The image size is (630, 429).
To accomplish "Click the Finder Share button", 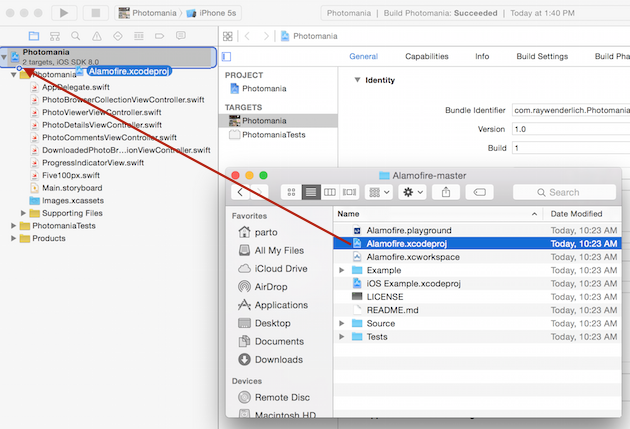I will [x=446, y=192].
